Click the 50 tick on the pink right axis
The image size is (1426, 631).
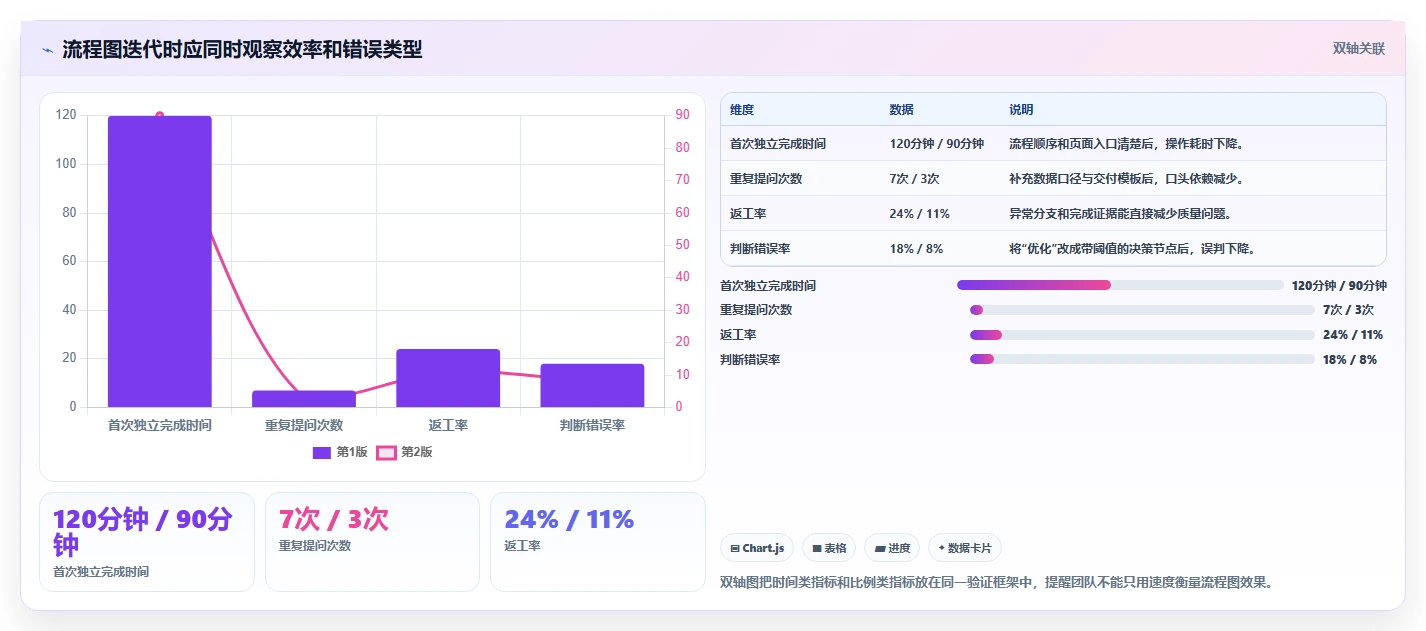[x=682, y=245]
